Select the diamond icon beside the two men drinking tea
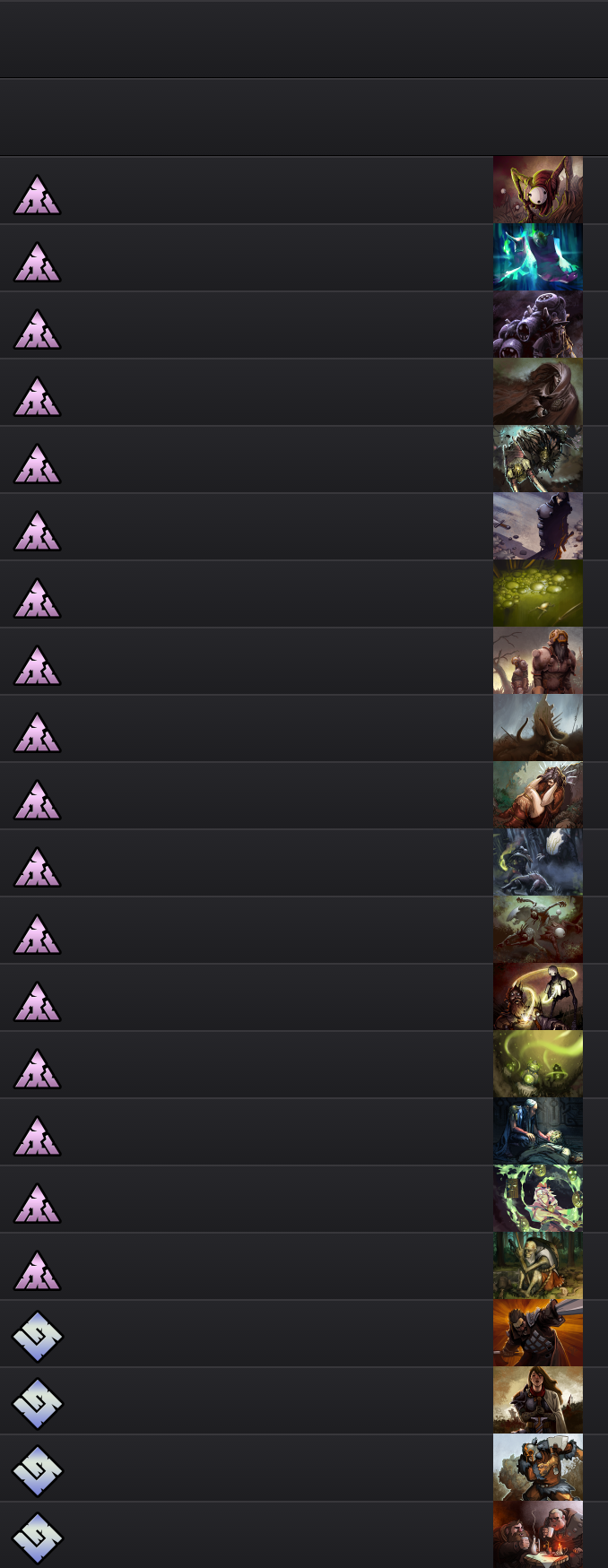608x1568 pixels. click(37, 1538)
